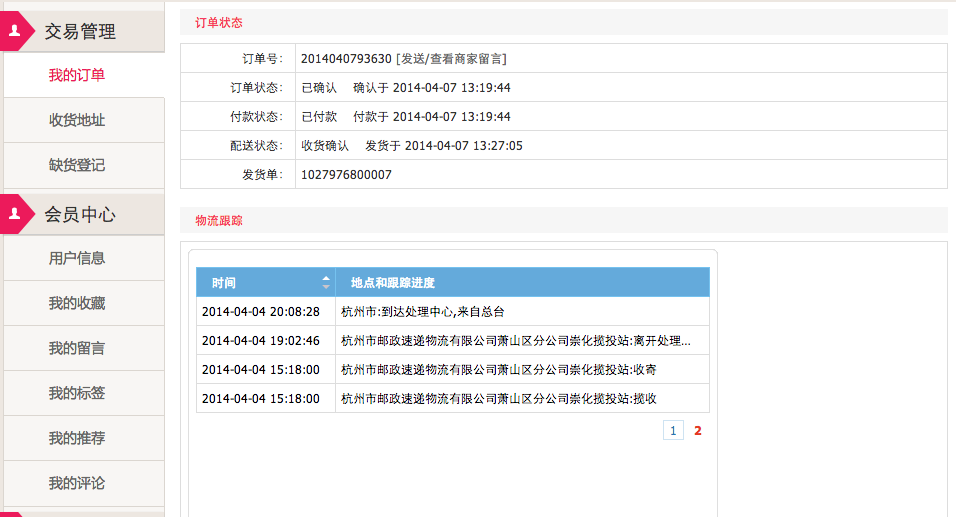Screen dimensions: 956x517
Task: Click the 配送状态: label
Action: tap(257, 146)
